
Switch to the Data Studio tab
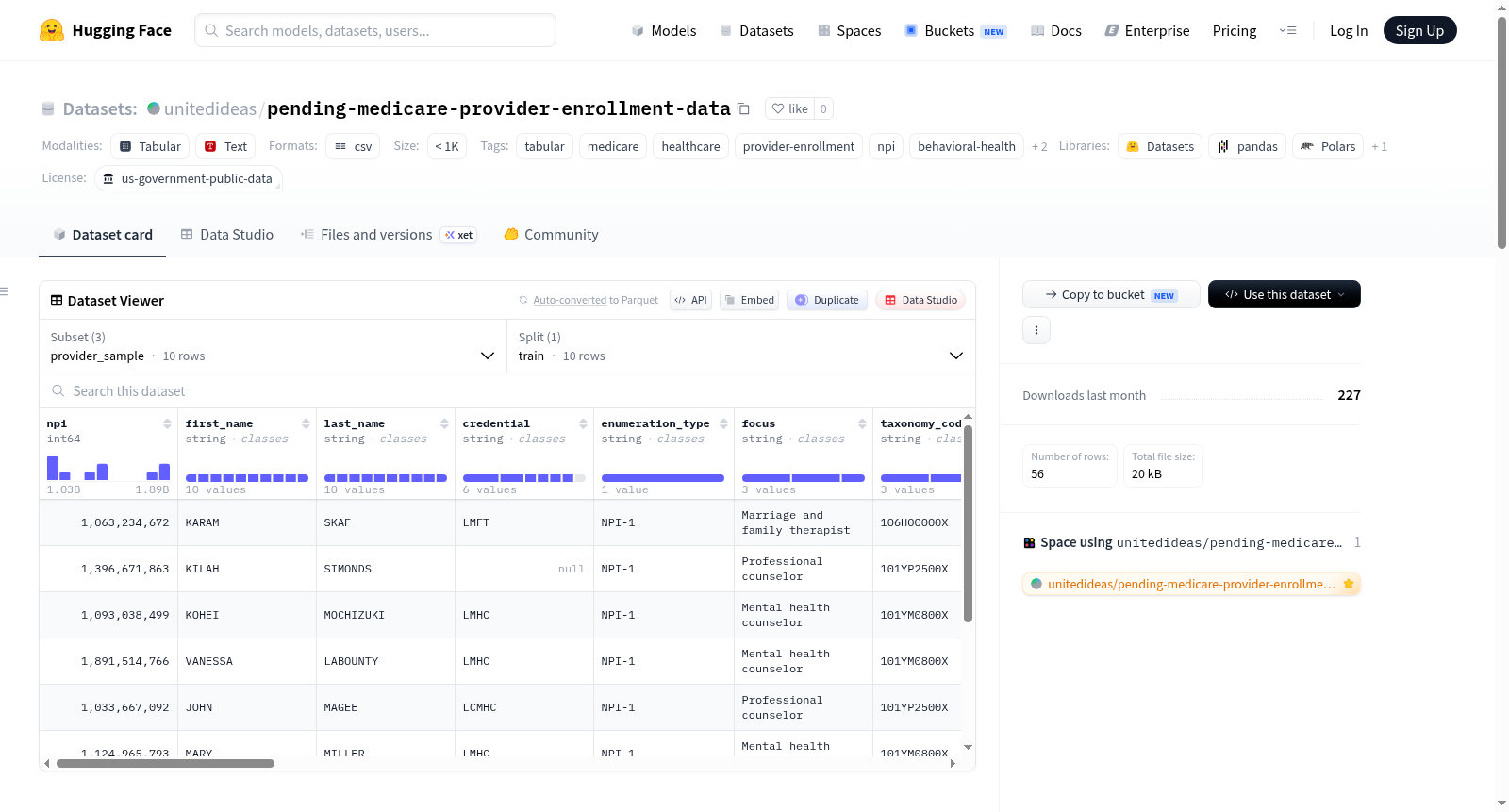click(226, 235)
